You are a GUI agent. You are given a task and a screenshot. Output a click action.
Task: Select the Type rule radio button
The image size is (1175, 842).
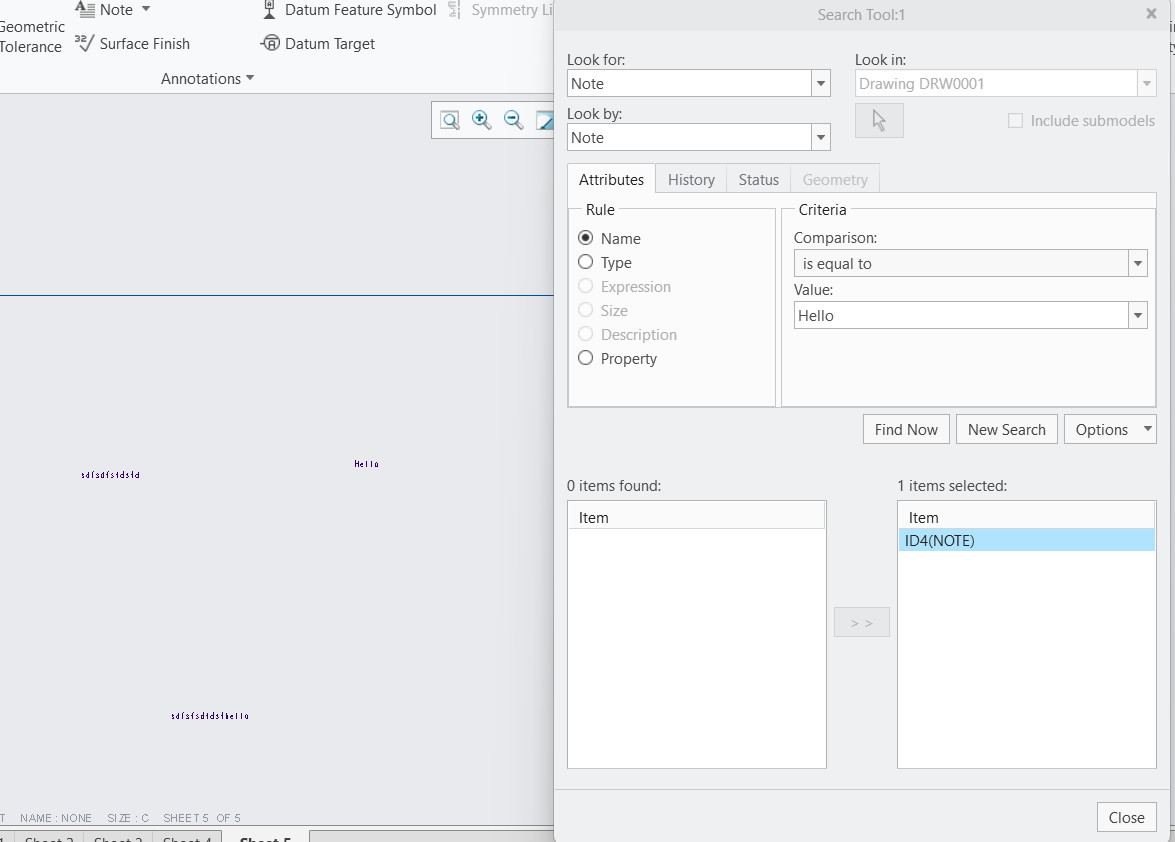585,262
